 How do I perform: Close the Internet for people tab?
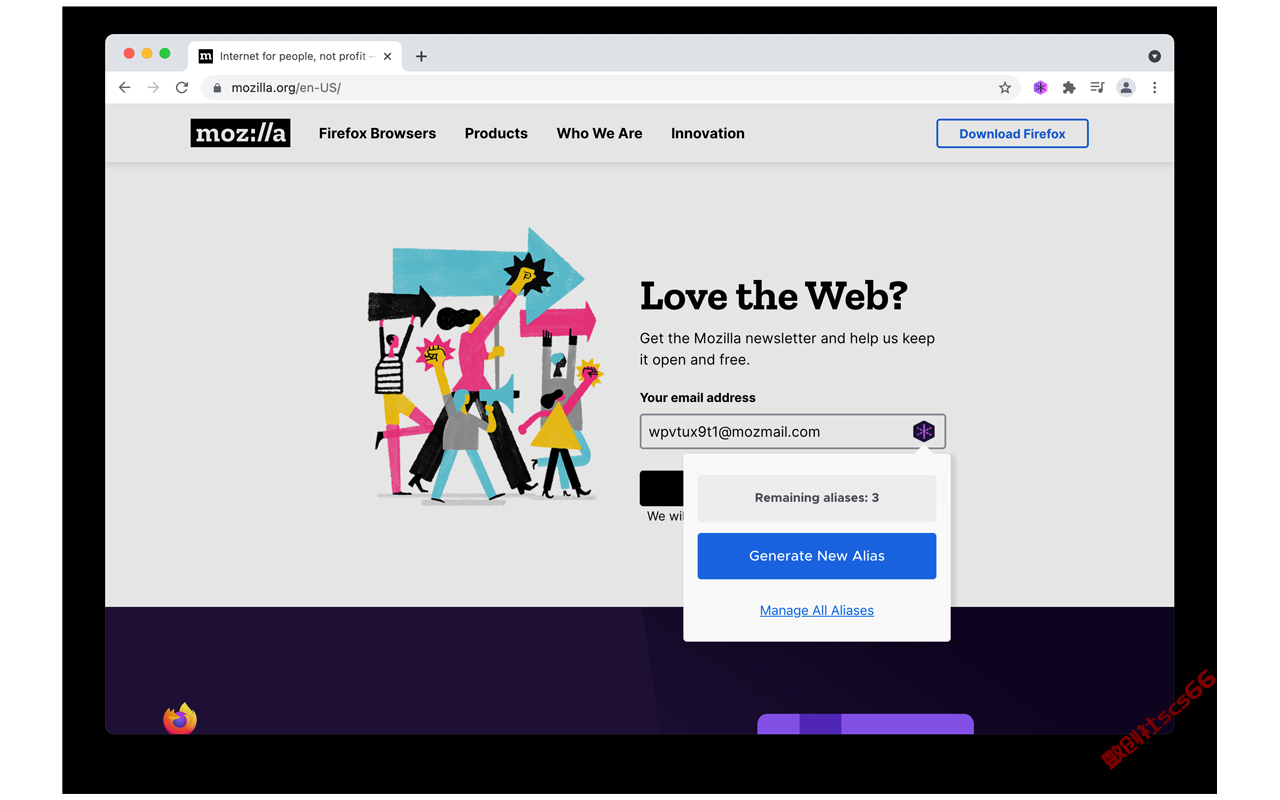pos(387,56)
